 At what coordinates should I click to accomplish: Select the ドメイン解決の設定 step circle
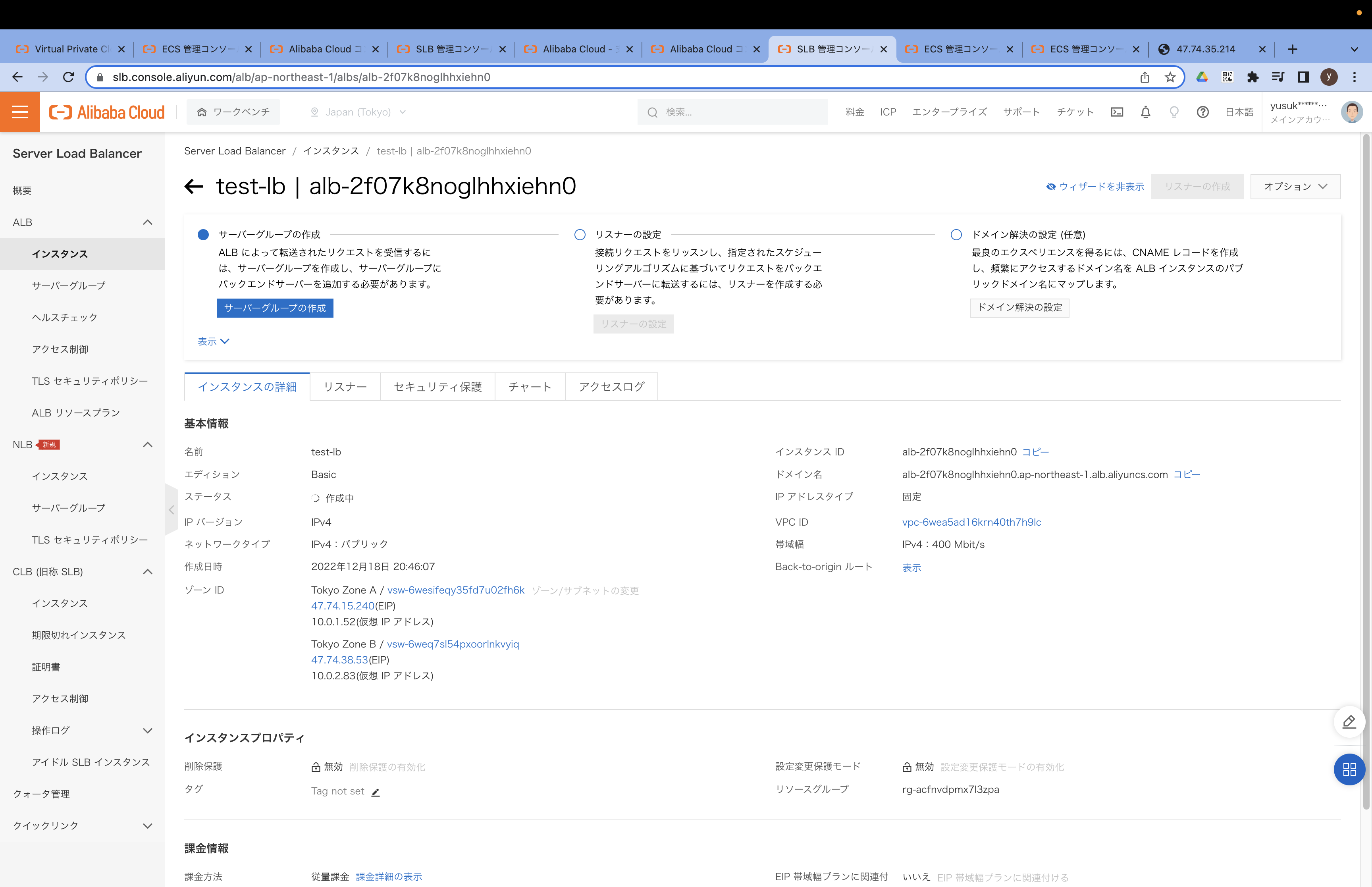point(956,234)
